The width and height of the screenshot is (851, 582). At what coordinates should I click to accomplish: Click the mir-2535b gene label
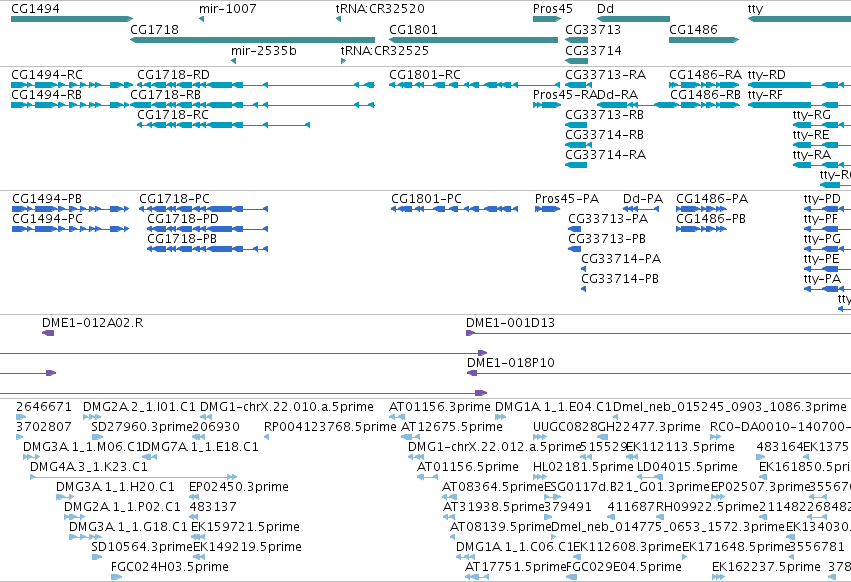coord(264,50)
